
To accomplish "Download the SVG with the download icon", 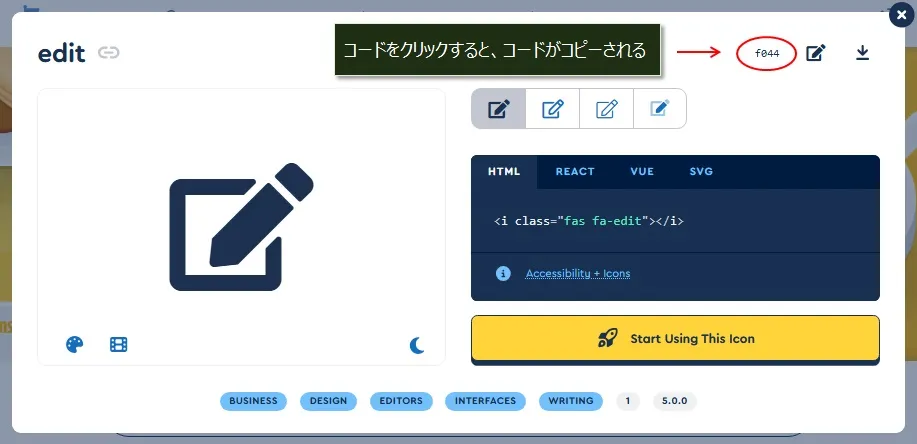I will 863,53.
